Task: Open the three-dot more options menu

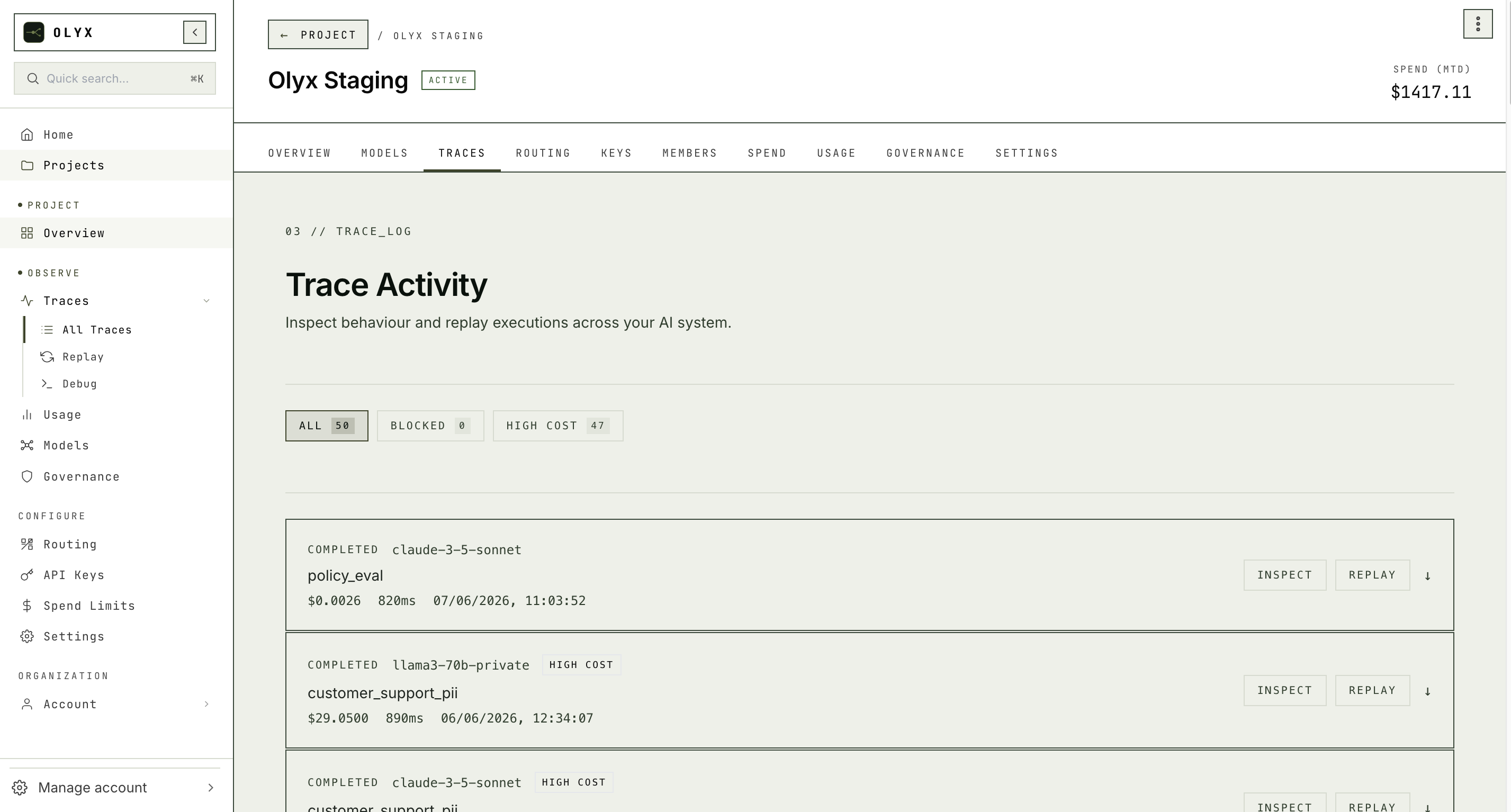Action: 1478,24
